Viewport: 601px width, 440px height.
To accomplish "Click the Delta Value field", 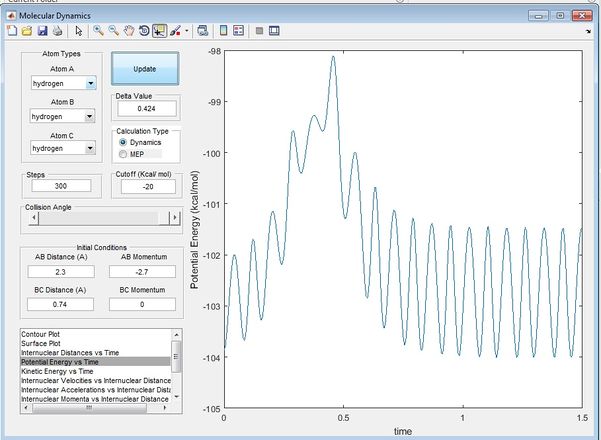I will [x=147, y=108].
